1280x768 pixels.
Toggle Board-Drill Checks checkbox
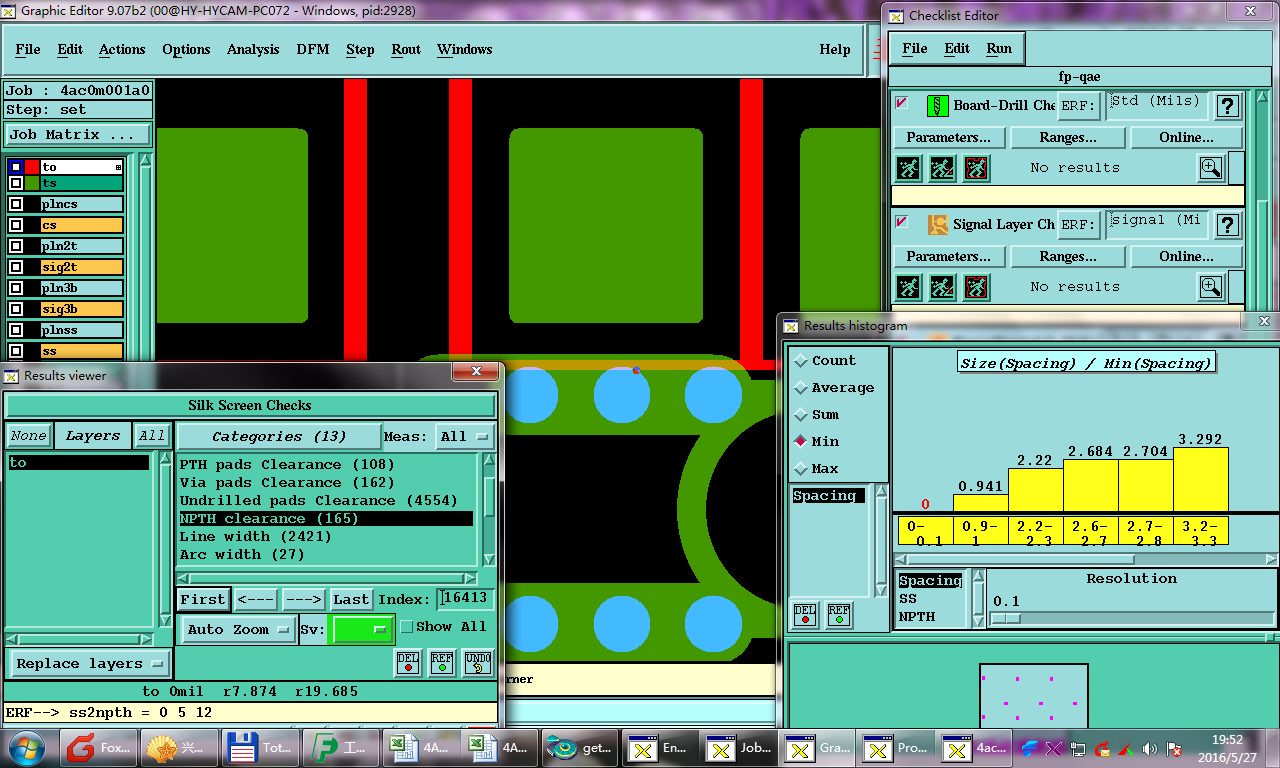(902, 102)
